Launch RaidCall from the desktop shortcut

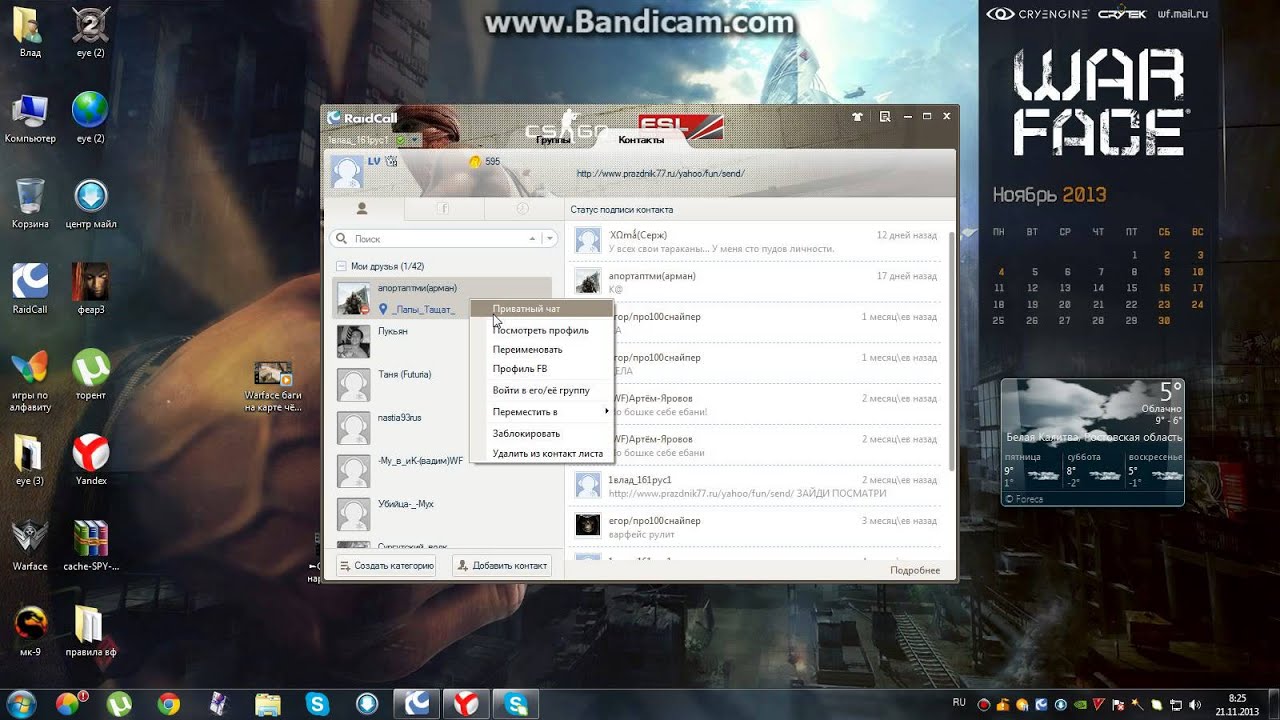30,288
